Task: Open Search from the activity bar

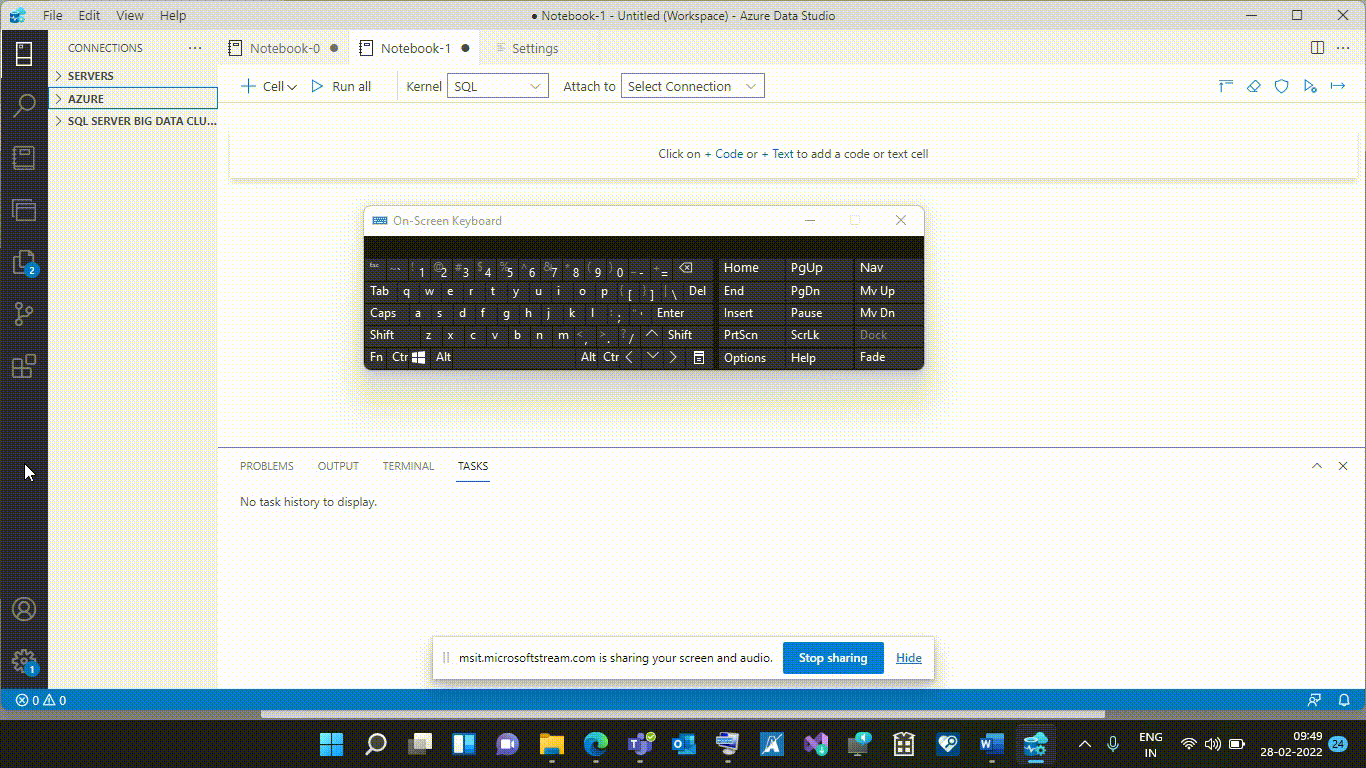Action: (24, 105)
